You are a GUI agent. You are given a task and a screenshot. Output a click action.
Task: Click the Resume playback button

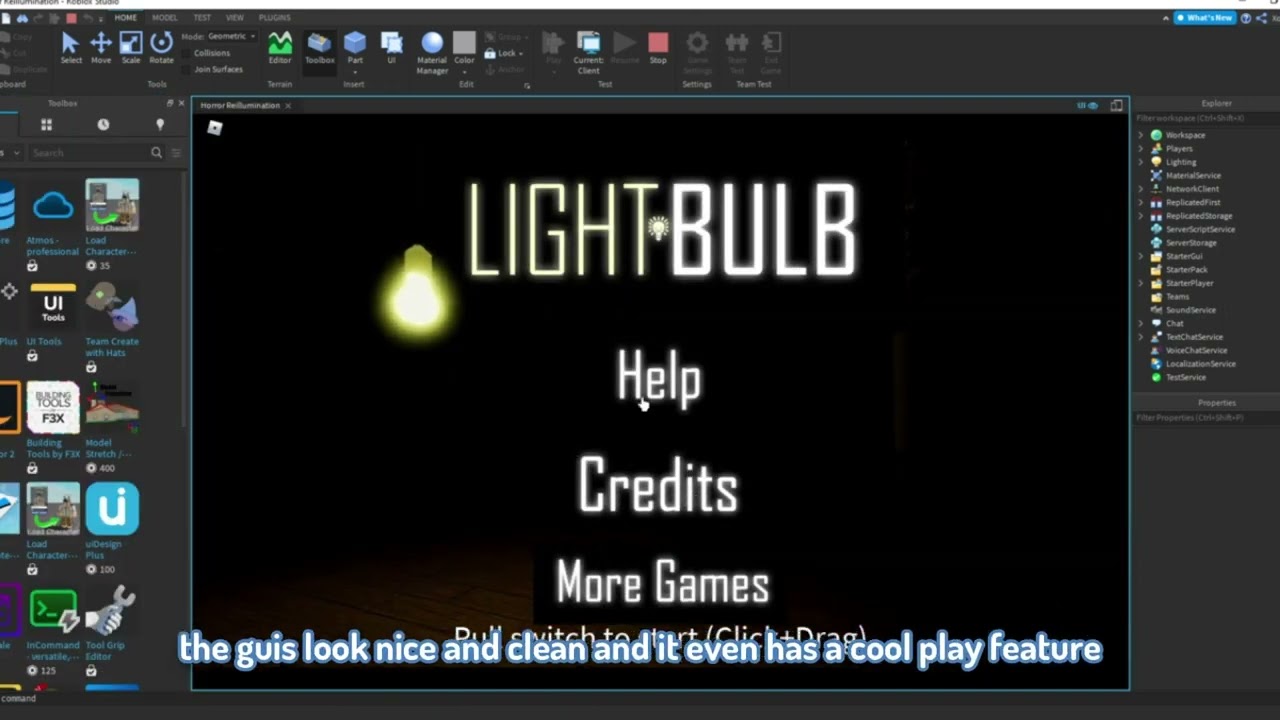click(625, 47)
